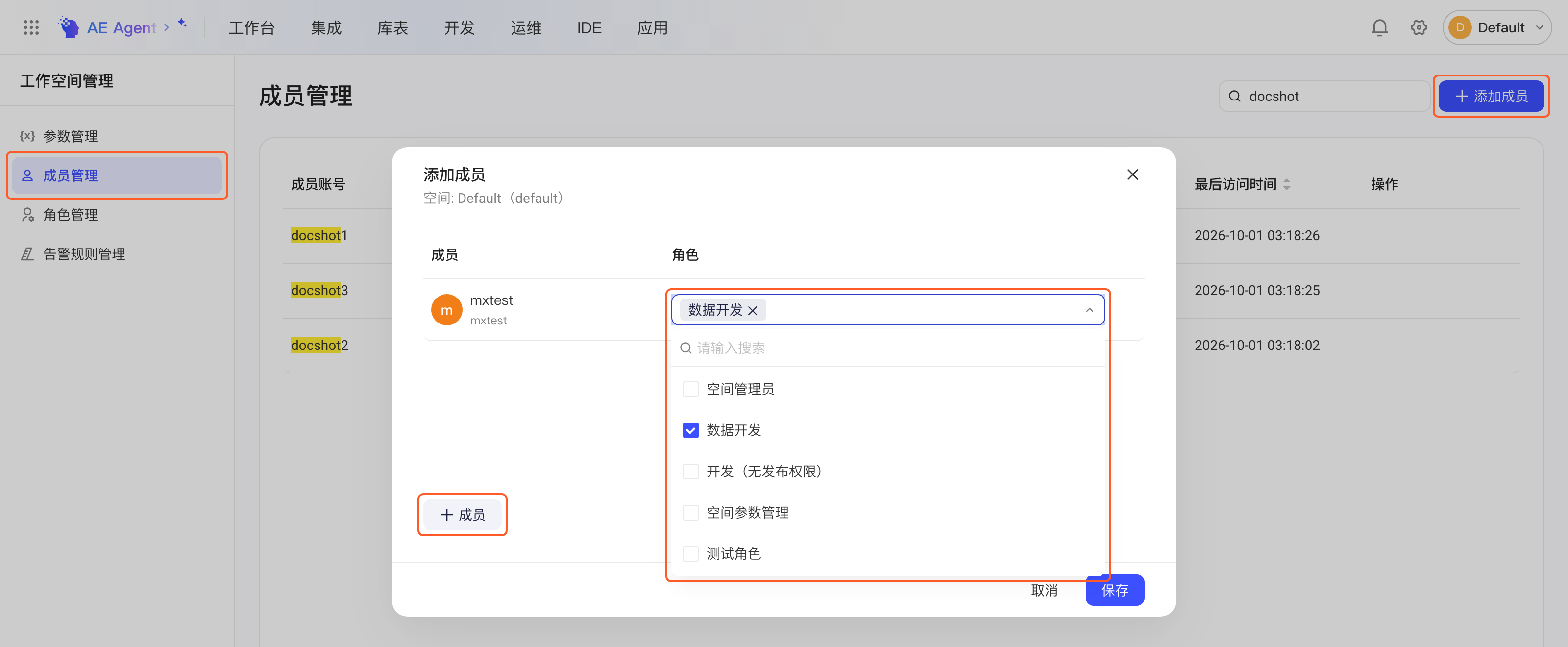Image resolution: width=1568 pixels, height=647 pixels.
Task: Click the 添加成员 button
Action: pyautogui.click(x=1491, y=96)
